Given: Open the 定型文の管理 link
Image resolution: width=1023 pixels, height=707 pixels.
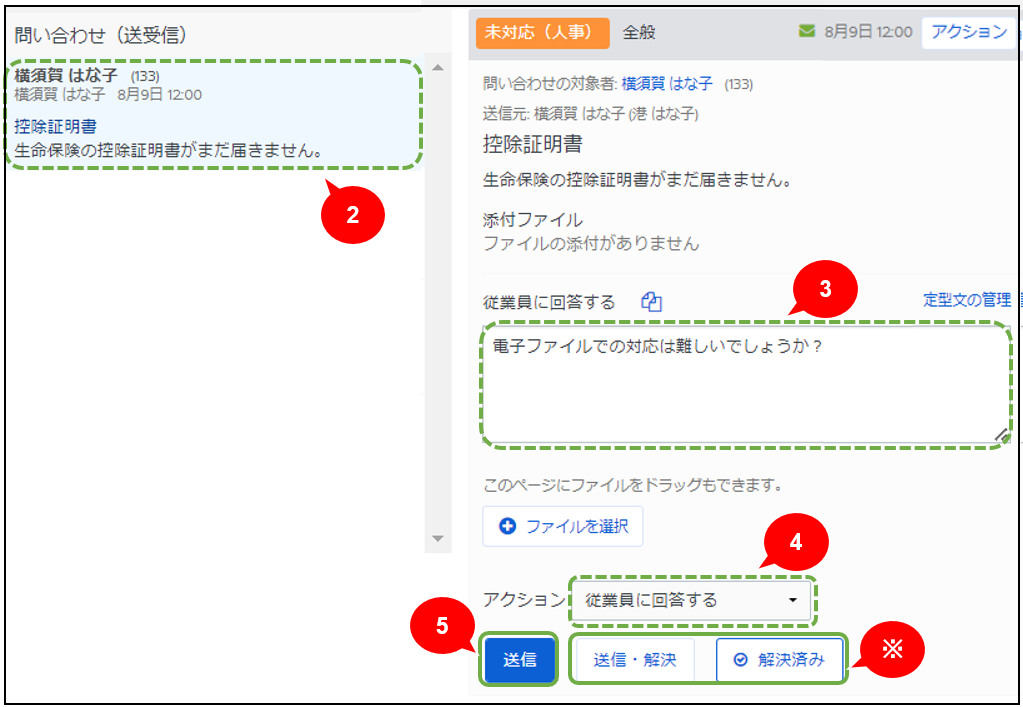Looking at the screenshot, I should coord(966,299).
